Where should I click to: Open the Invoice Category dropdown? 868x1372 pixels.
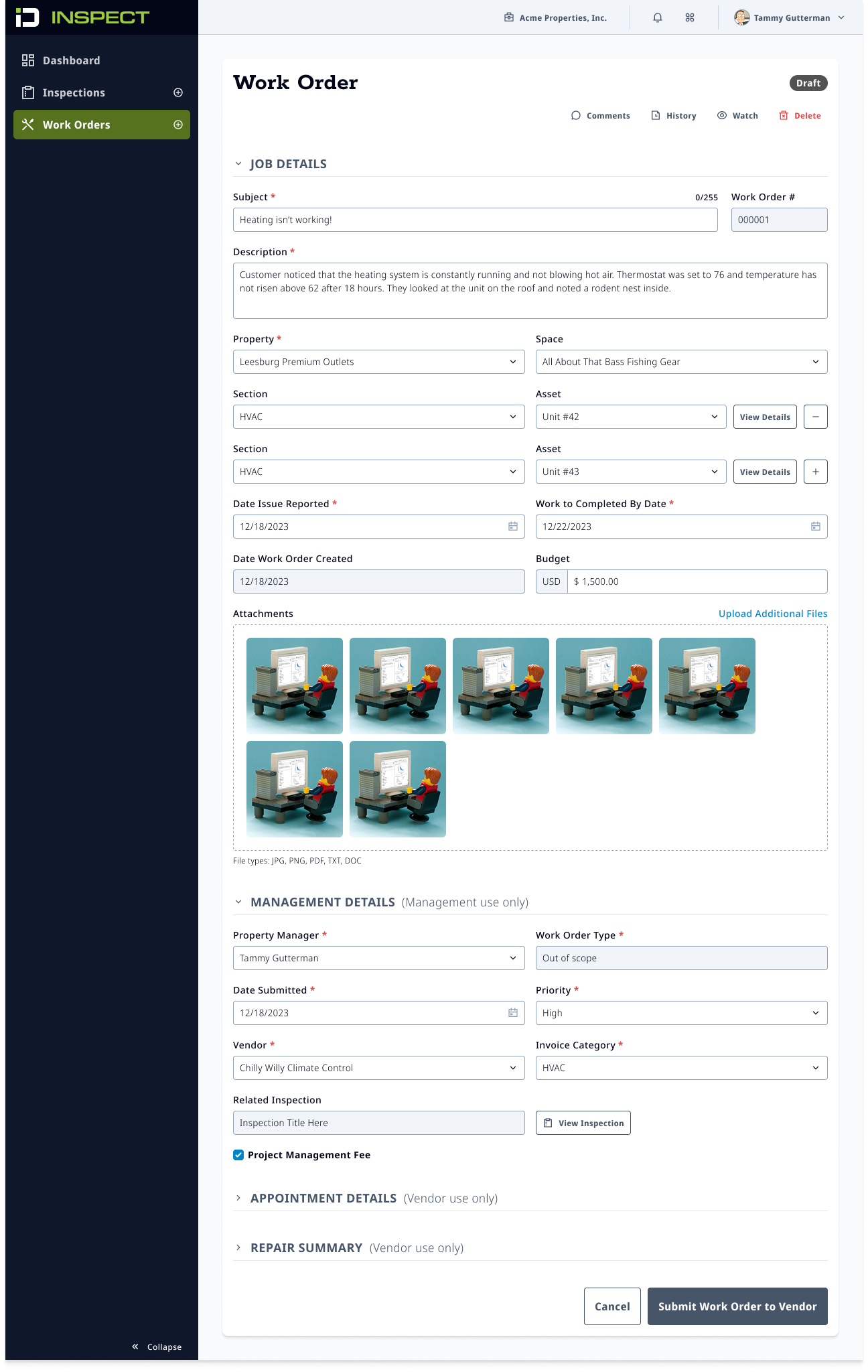point(682,1068)
